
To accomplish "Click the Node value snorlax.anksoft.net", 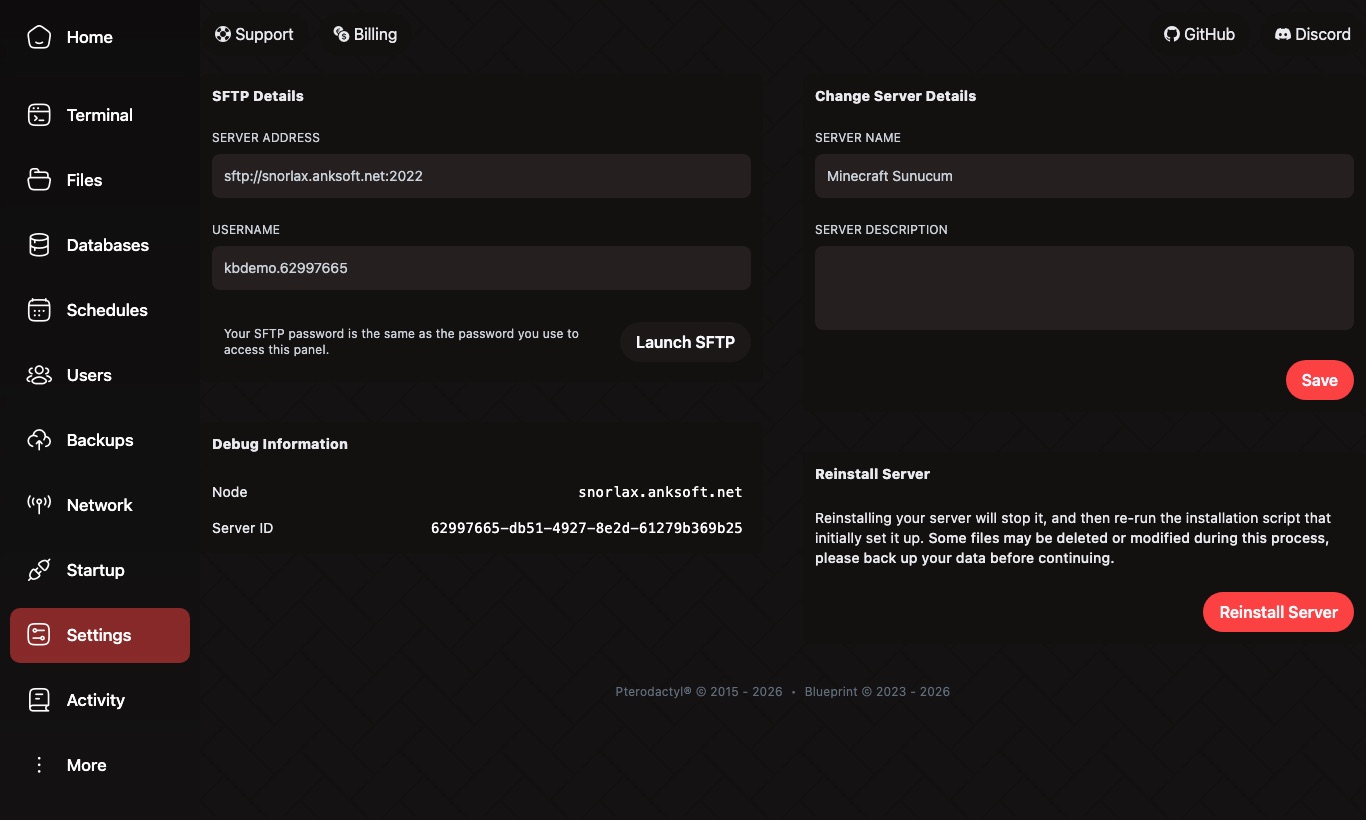I will pos(660,492).
